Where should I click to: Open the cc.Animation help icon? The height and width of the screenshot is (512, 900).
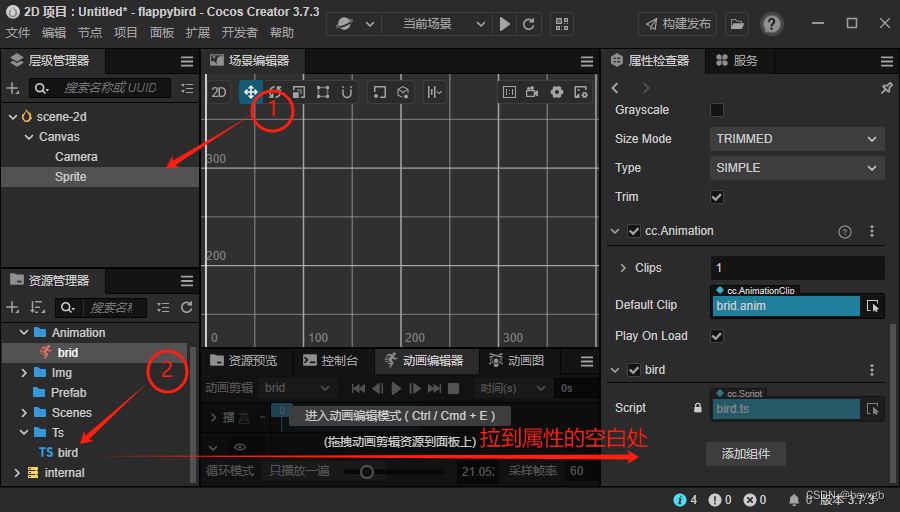(x=845, y=232)
